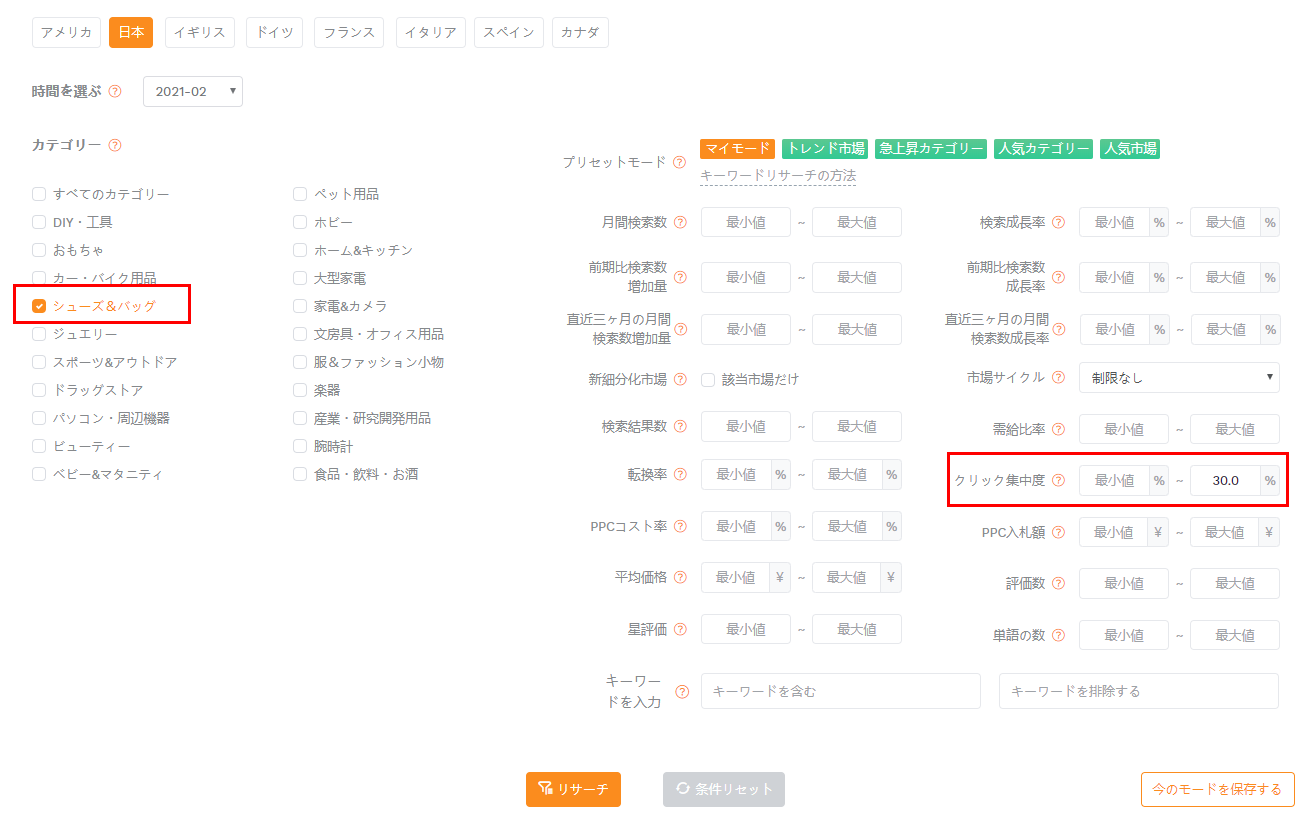Screen dimensions: 1308x823
Task: Click help icon for 月間検索数
Action: point(680,222)
